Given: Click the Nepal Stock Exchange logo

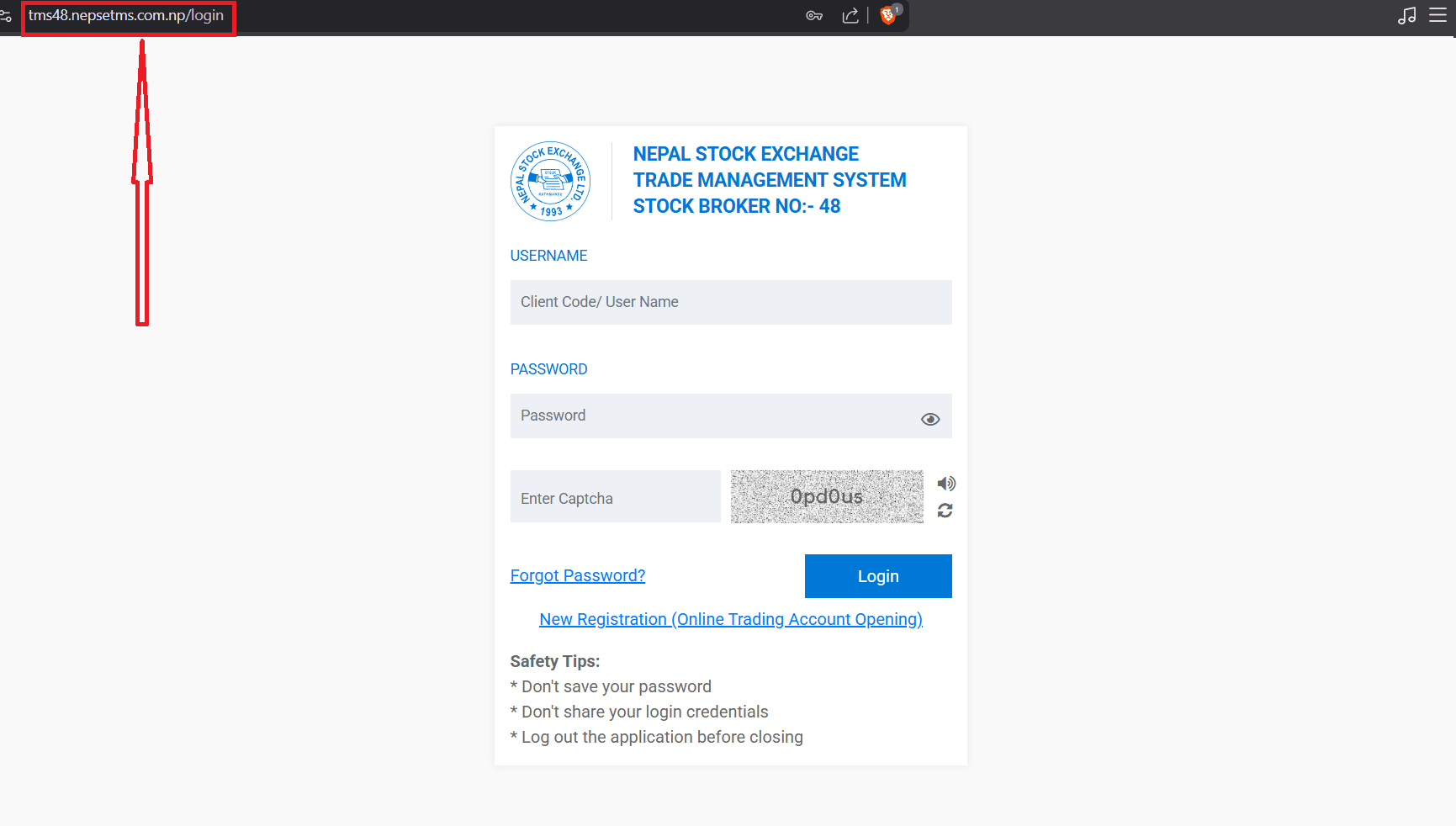Looking at the screenshot, I should click(550, 181).
